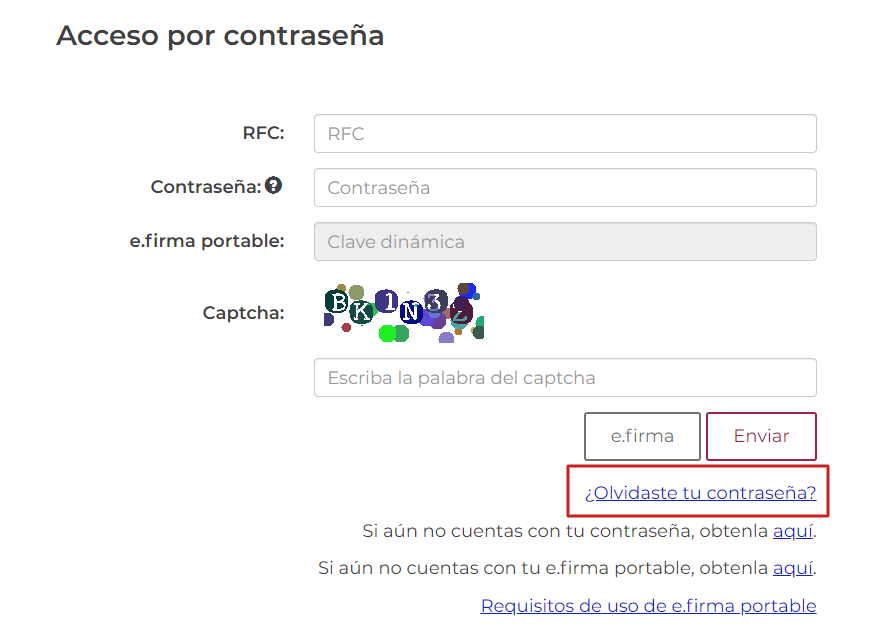Click the "Acceso por contraseña" heading
The height and width of the screenshot is (640, 896).
tap(220, 35)
